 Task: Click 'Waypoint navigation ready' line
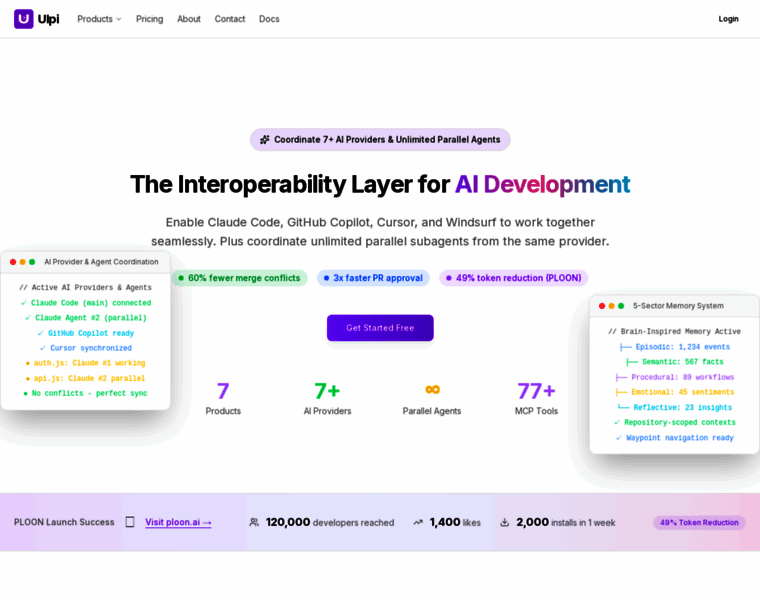(x=675, y=438)
